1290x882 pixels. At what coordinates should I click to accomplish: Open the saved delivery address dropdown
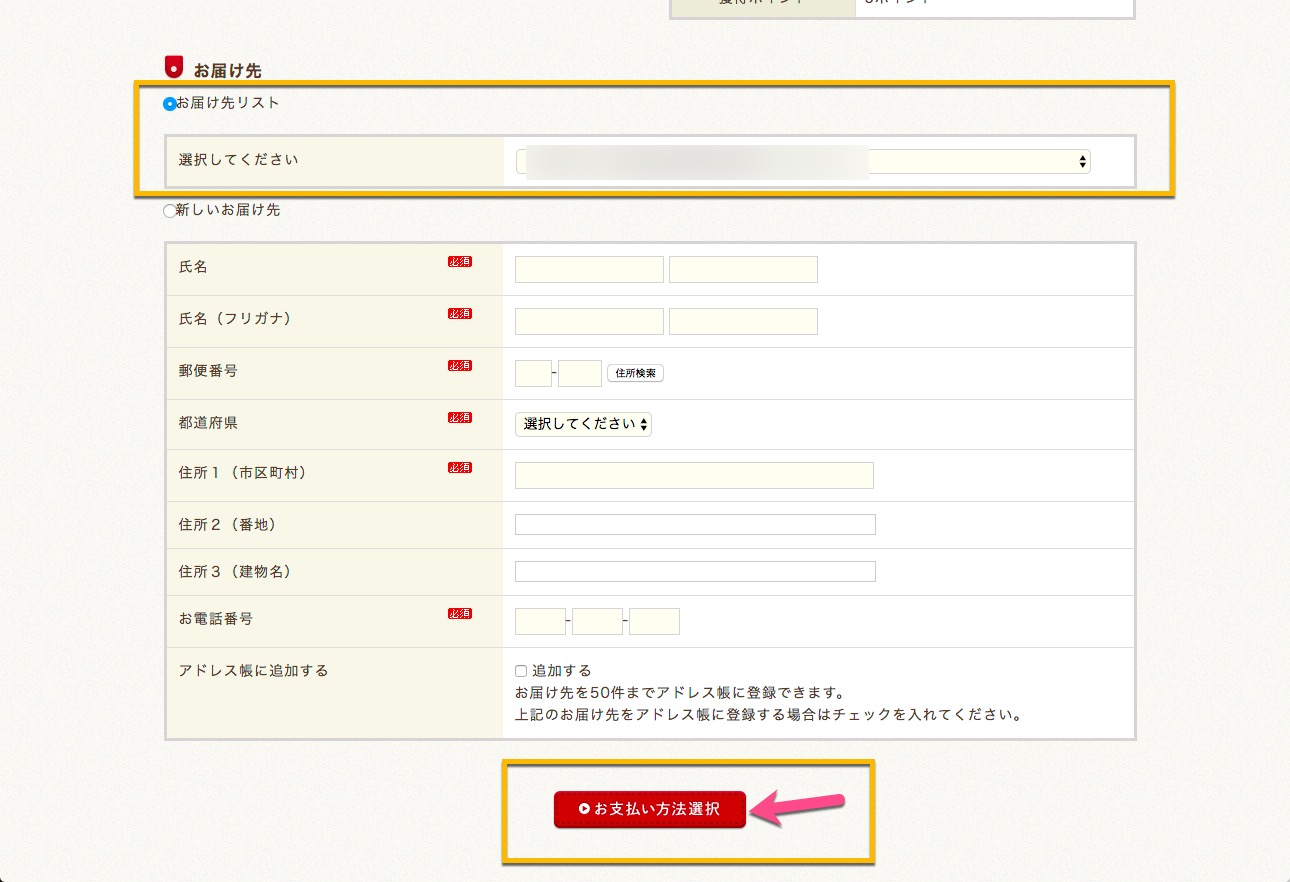(802, 162)
